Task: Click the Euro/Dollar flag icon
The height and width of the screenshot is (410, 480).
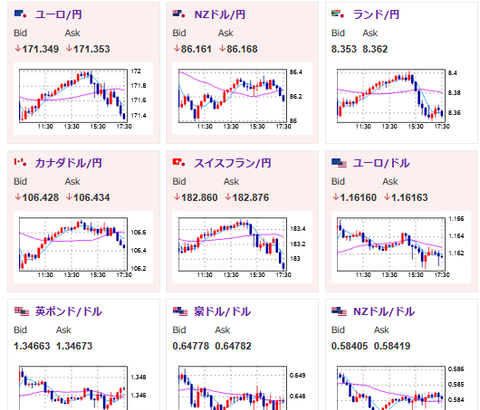Action: 339,163
